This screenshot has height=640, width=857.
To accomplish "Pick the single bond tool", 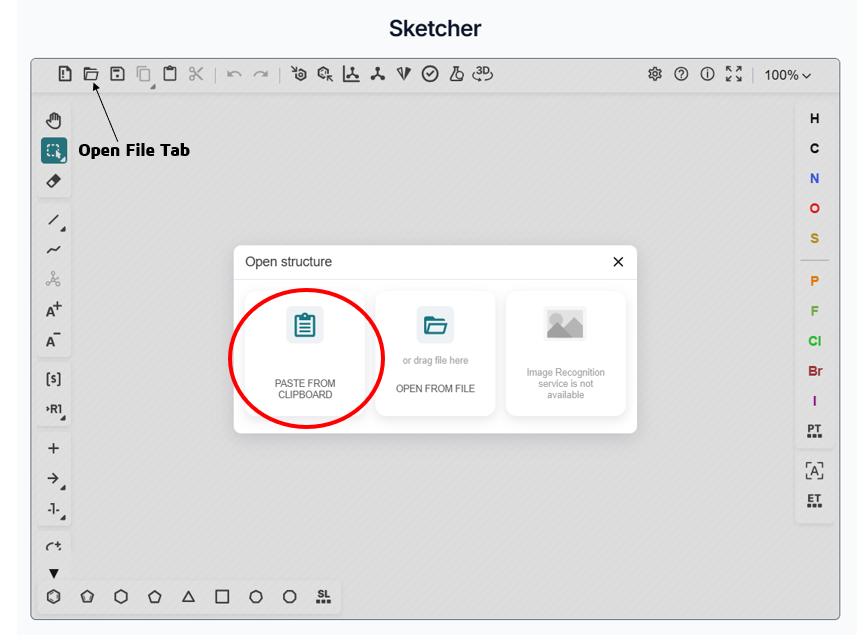I will (53, 222).
